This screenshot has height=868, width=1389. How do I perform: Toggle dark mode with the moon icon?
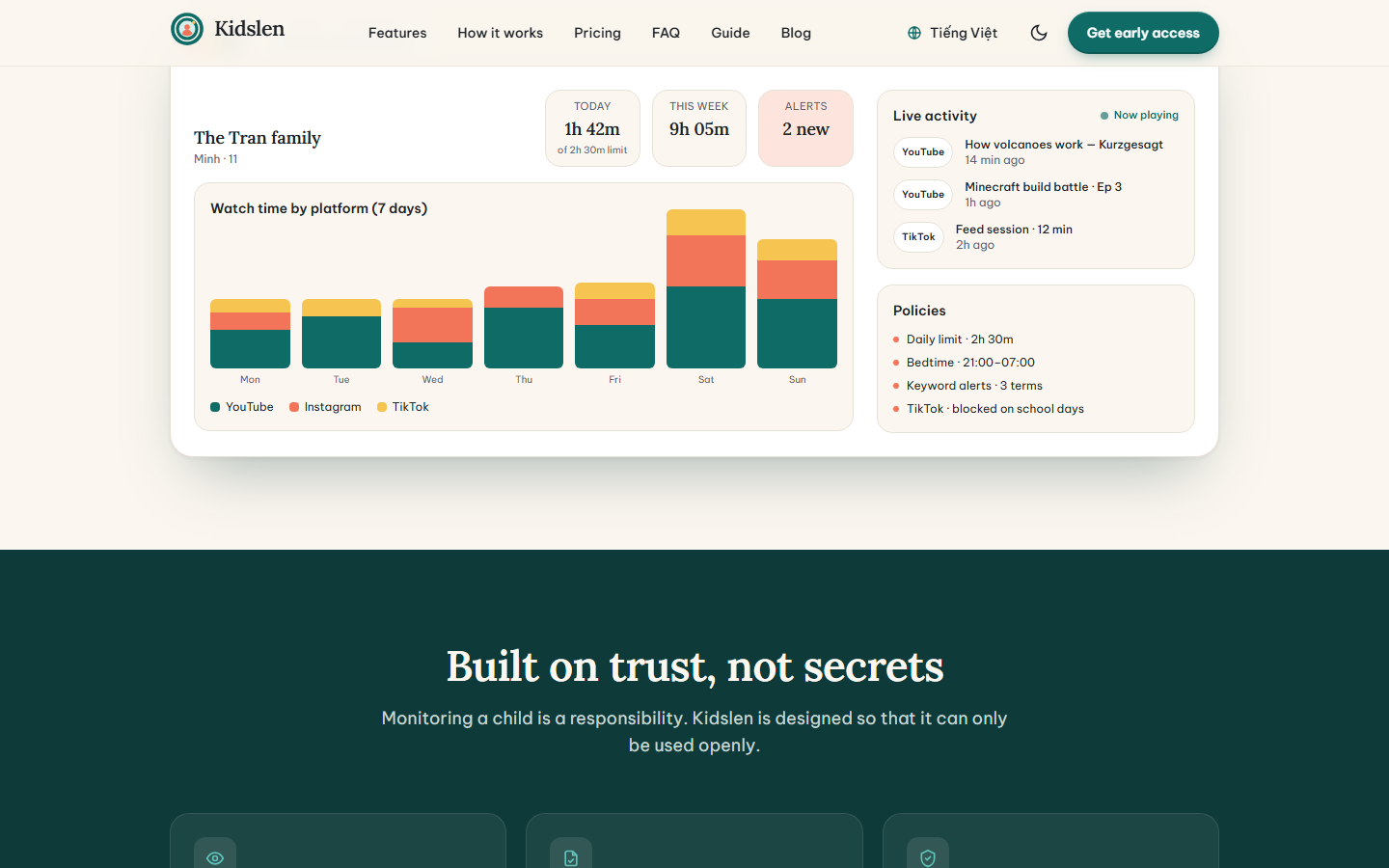(x=1039, y=33)
